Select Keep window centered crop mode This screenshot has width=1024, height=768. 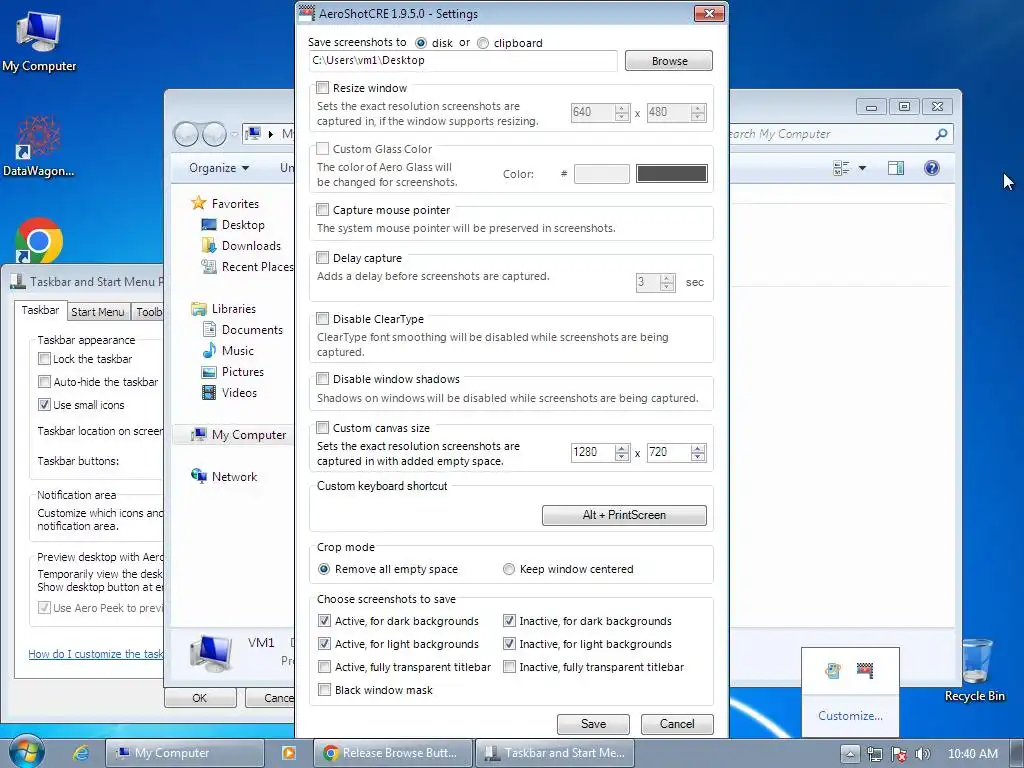[509, 569]
